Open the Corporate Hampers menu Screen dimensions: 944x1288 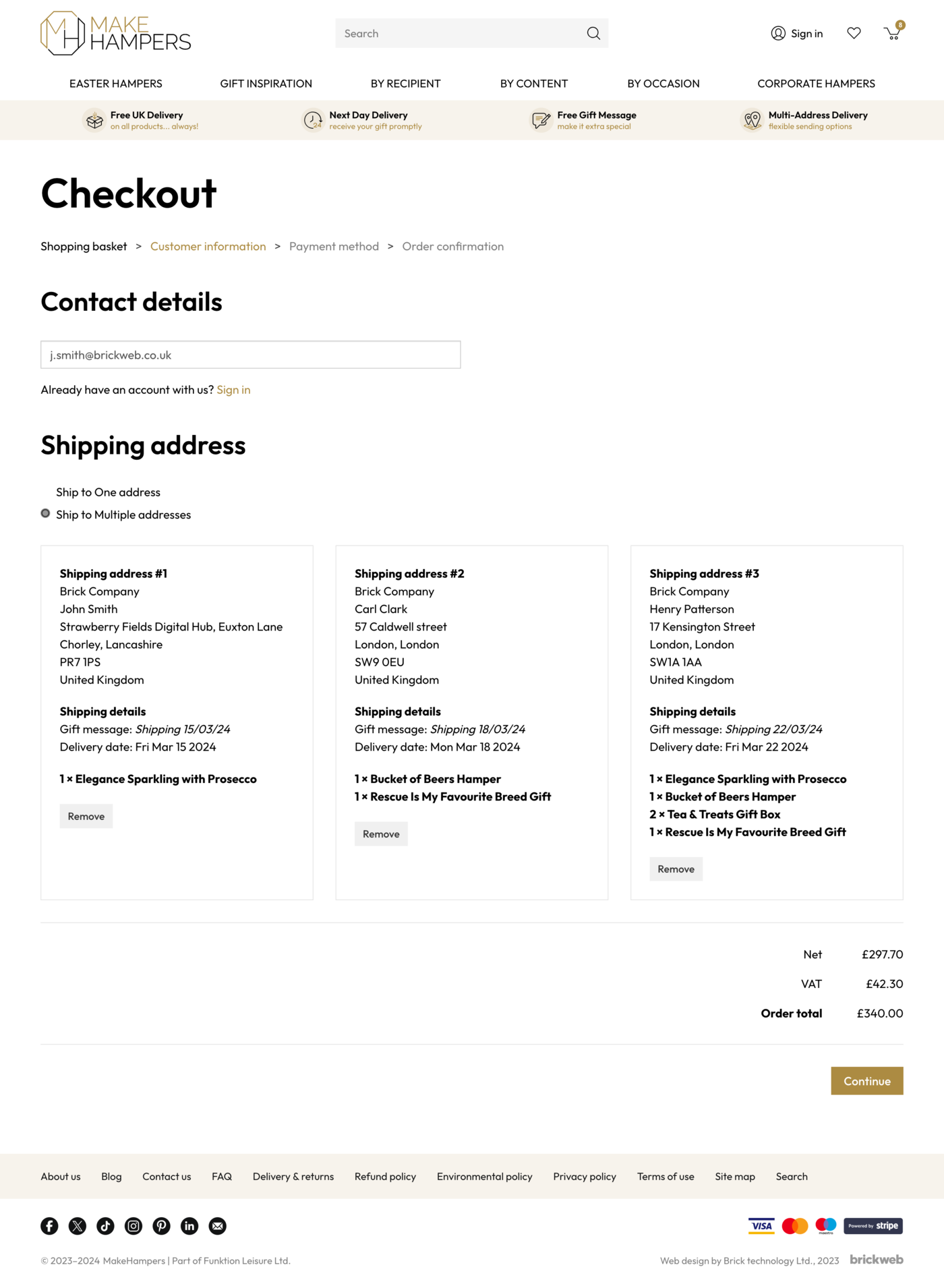point(816,84)
